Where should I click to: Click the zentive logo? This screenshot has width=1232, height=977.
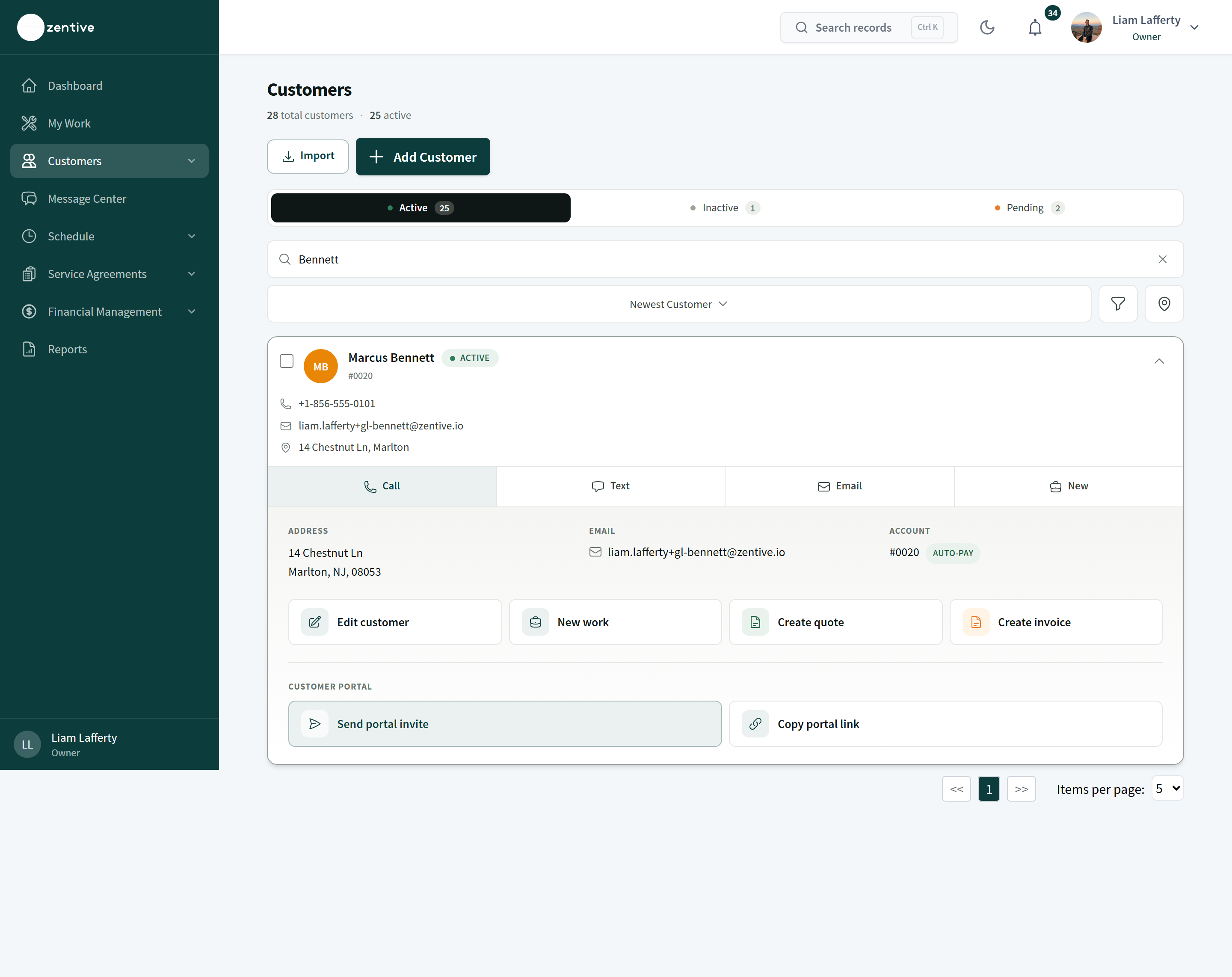coord(56,27)
